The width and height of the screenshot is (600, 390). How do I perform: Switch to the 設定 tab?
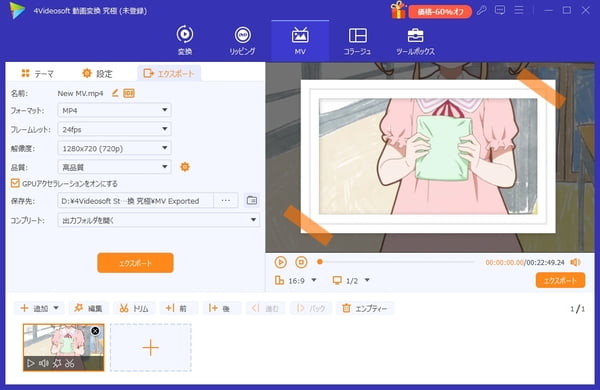97,73
